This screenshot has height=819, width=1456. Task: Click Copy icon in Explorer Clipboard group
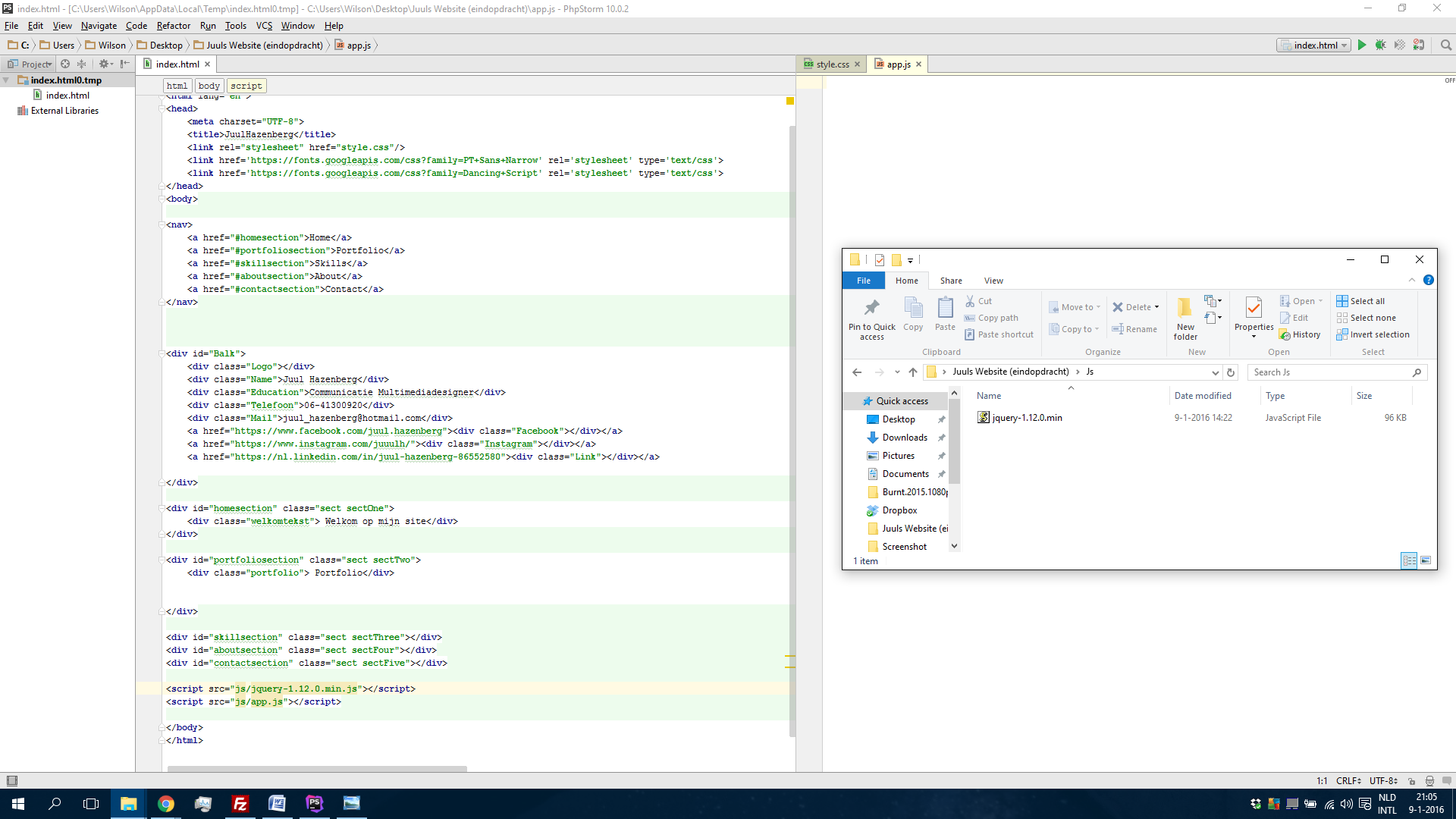913,314
